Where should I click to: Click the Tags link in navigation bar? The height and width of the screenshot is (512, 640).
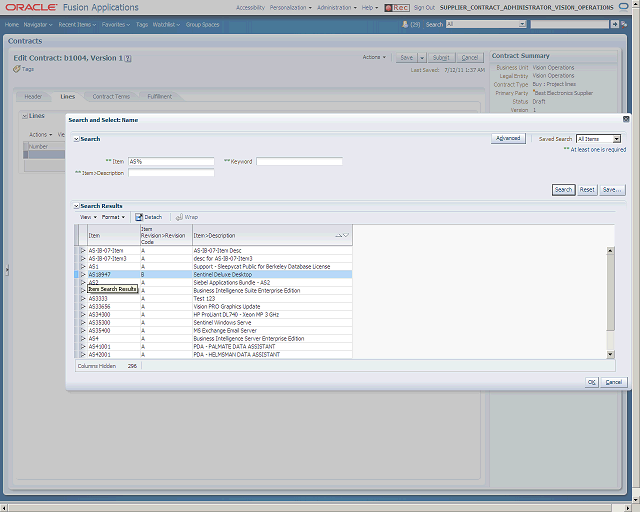(x=142, y=24)
